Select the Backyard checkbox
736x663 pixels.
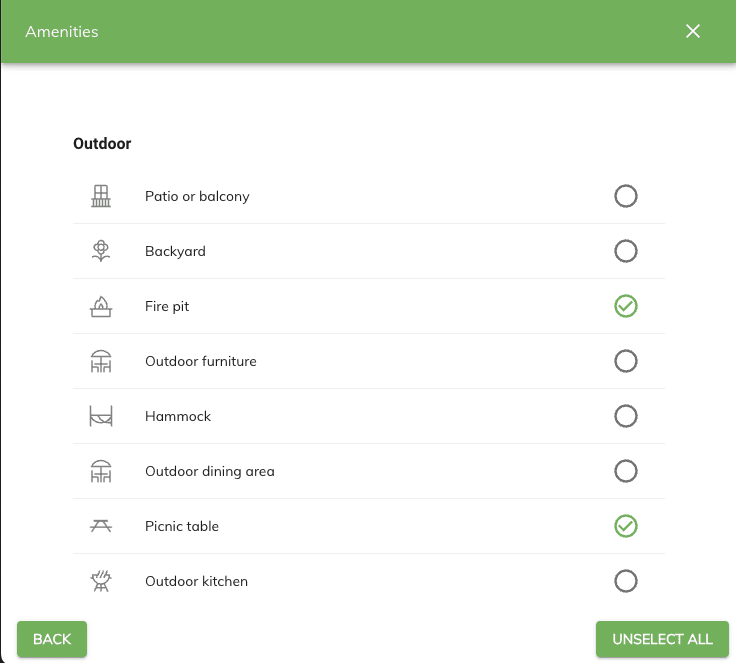tap(626, 251)
